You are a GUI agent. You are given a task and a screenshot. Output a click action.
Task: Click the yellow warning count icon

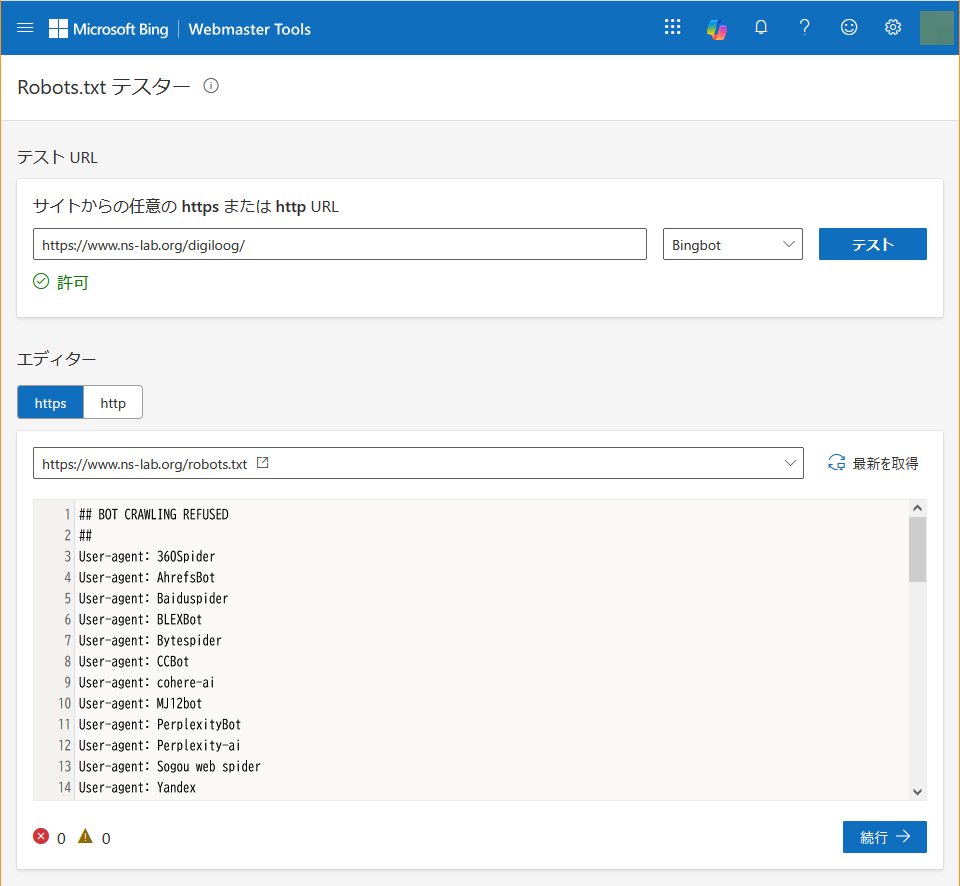(x=85, y=836)
